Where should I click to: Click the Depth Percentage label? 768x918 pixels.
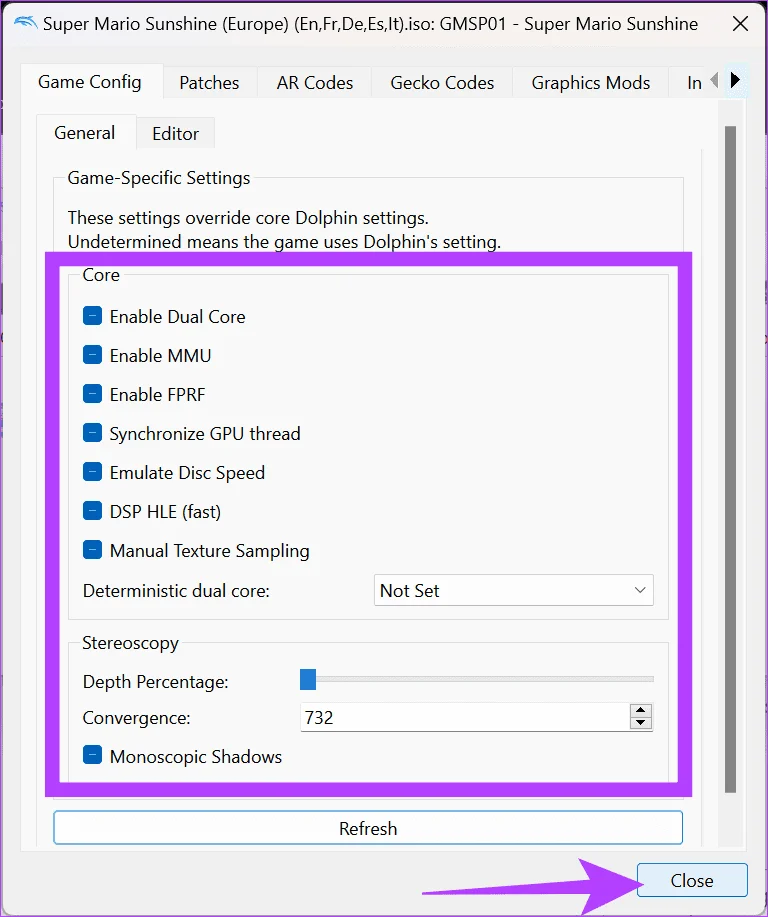[156, 682]
